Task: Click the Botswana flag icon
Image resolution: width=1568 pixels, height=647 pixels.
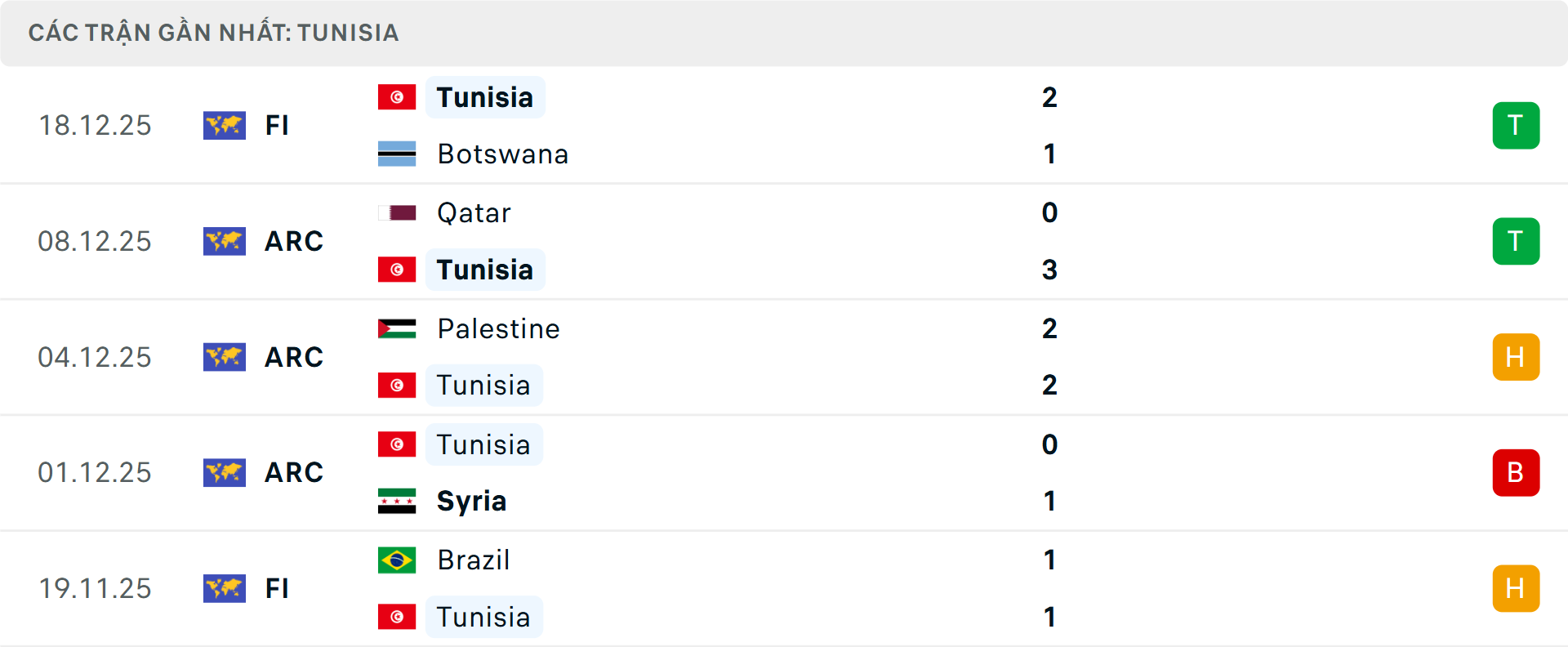Action: coord(397,154)
